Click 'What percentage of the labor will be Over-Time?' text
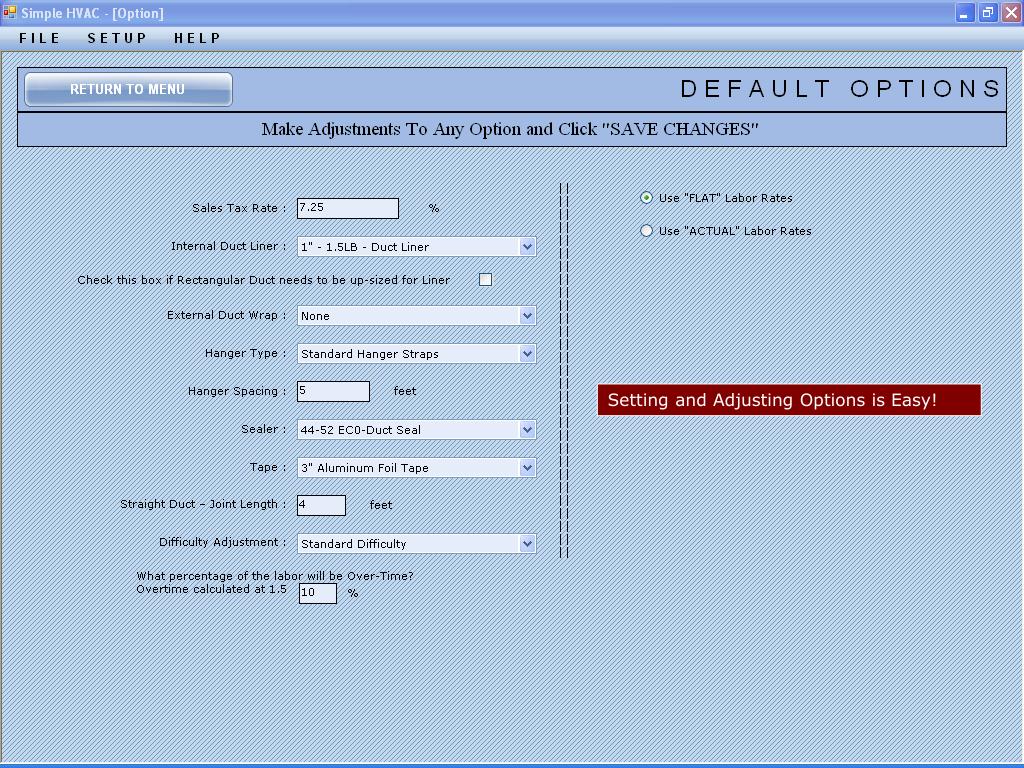The height and width of the screenshot is (768, 1024). 275,576
